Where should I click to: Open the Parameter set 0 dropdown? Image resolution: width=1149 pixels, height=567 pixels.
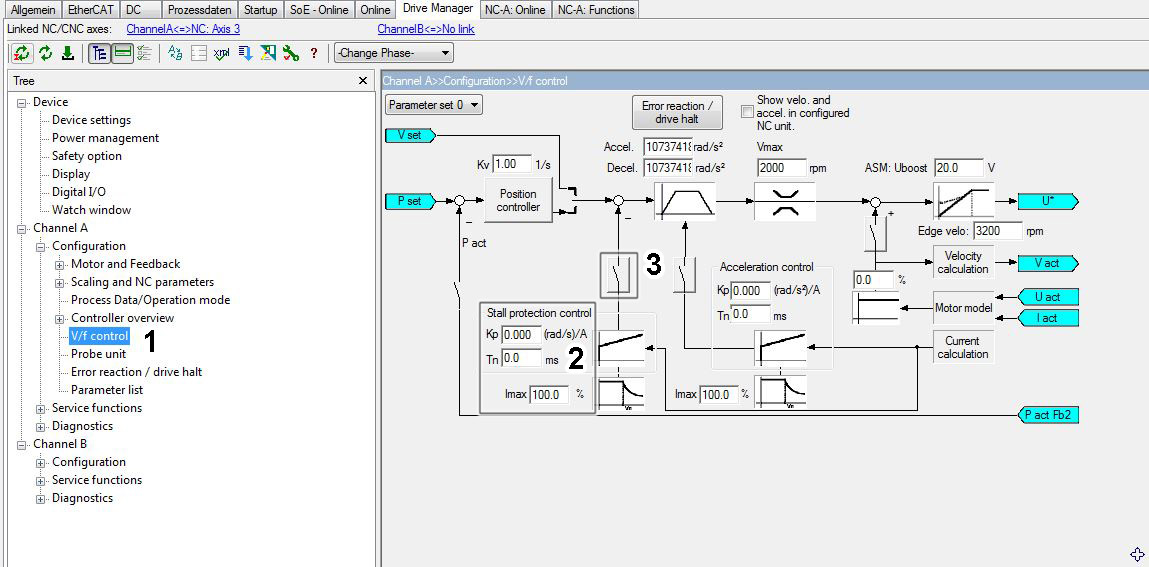[x=434, y=105]
